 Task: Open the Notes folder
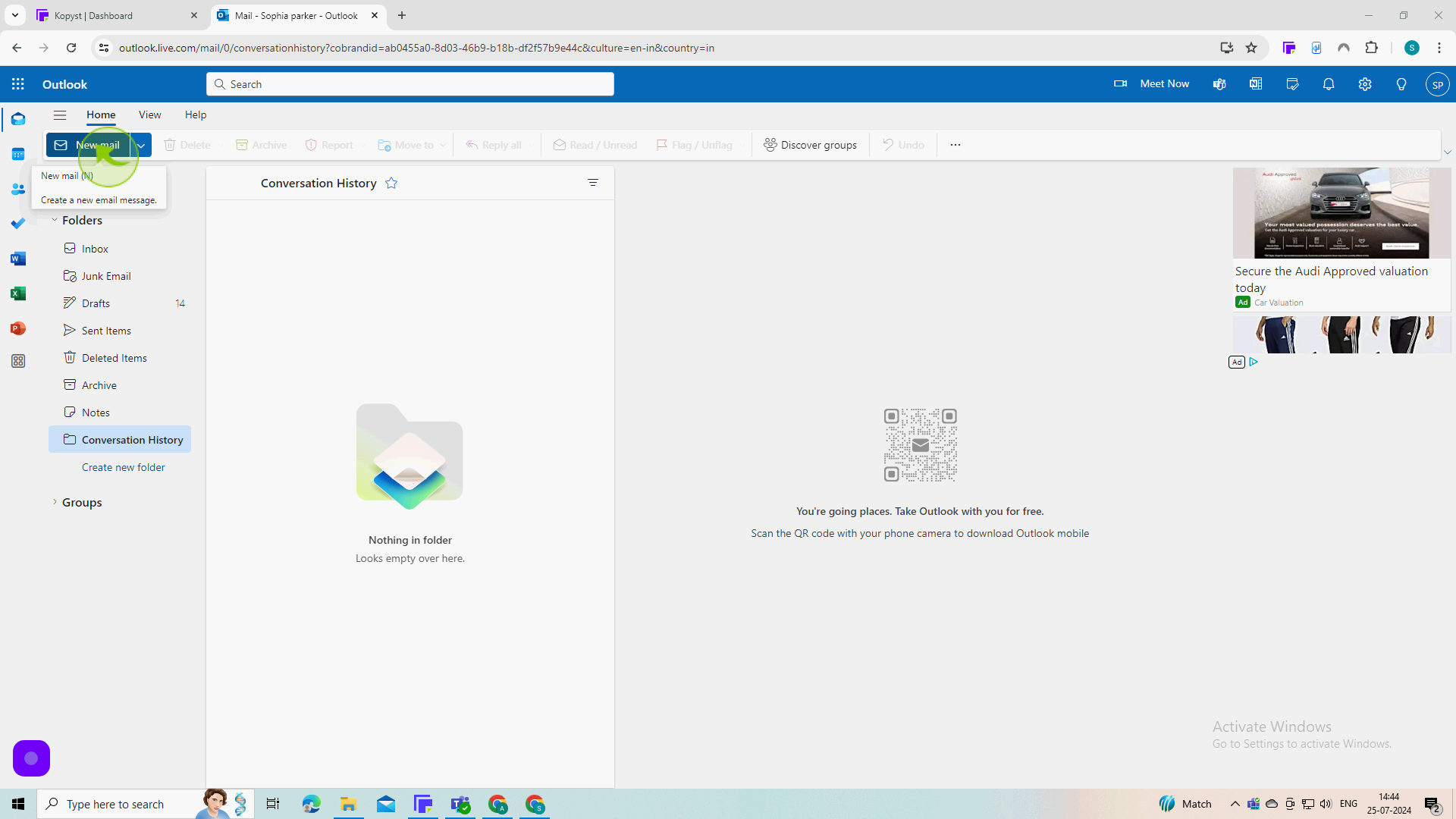coord(120,413)
